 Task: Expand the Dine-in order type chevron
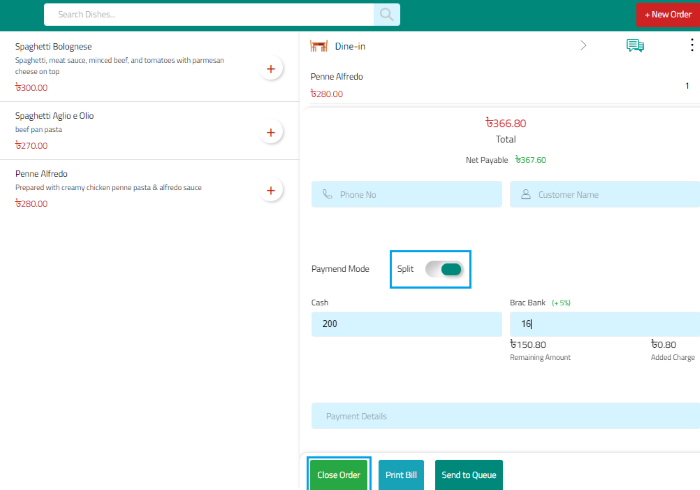click(x=583, y=45)
